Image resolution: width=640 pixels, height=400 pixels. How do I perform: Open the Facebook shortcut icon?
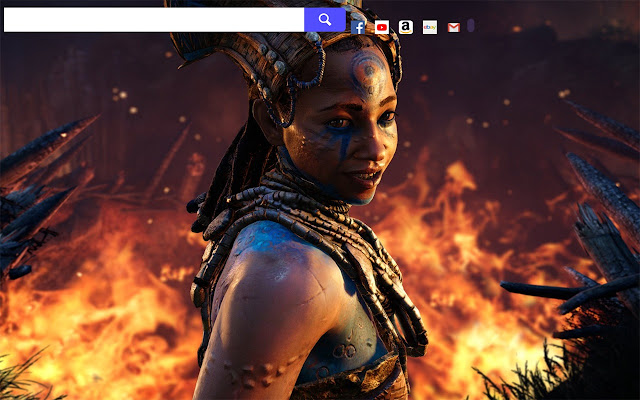point(358,27)
